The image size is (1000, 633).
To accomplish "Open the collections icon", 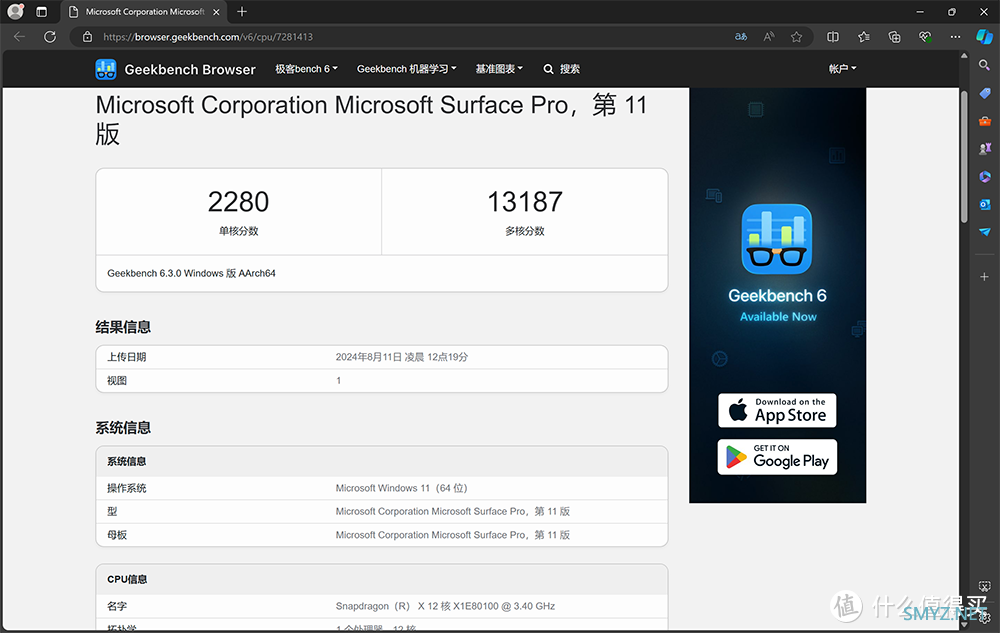I will [894, 37].
